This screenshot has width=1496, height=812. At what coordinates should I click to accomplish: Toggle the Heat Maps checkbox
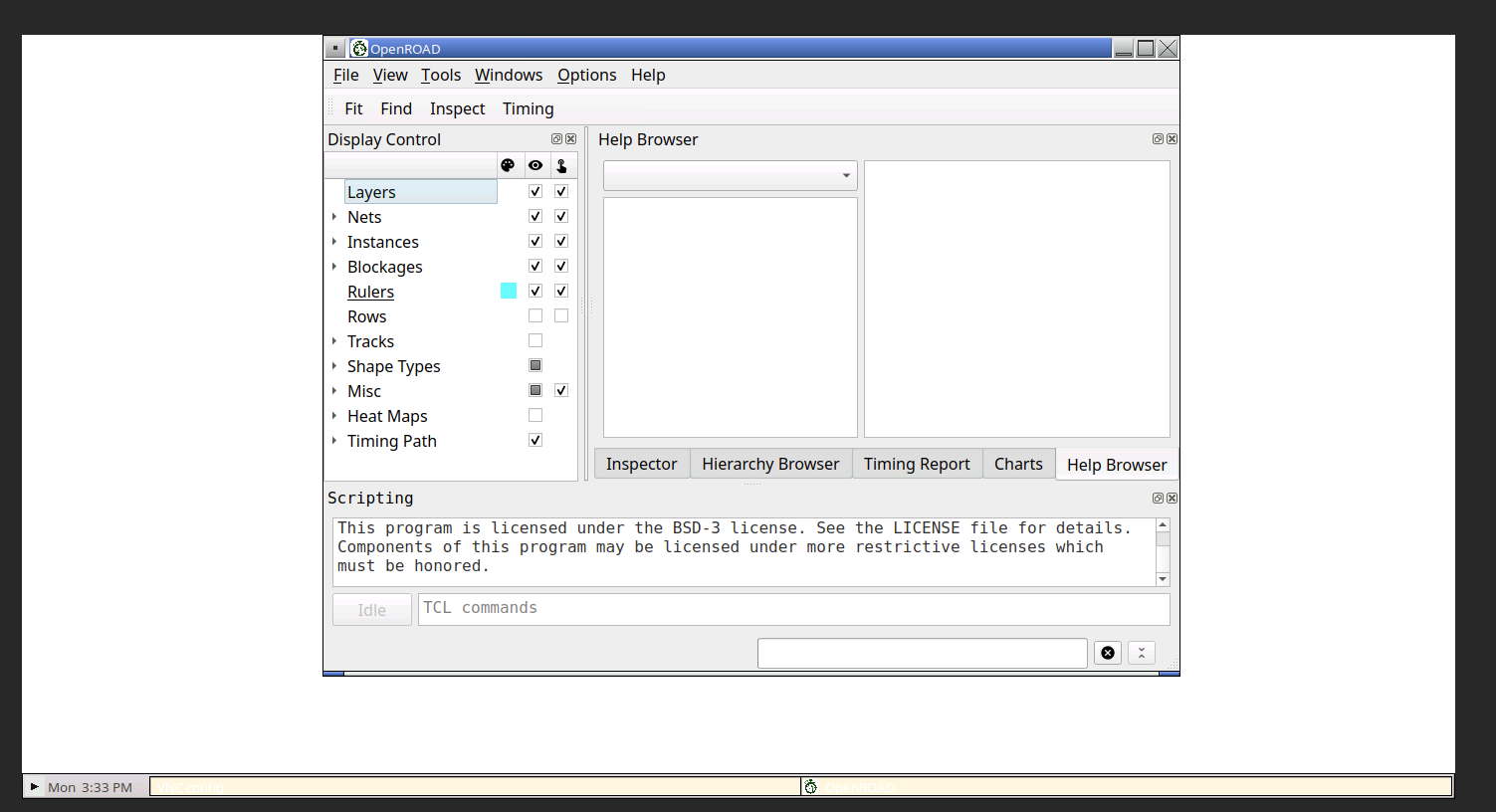pyautogui.click(x=535, y=414)
